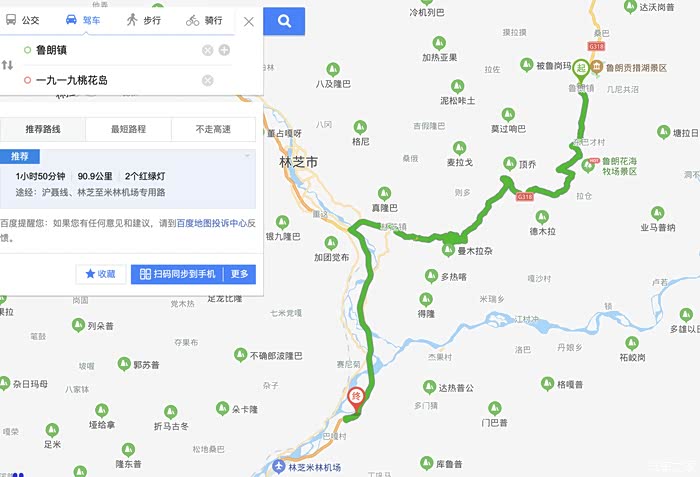Add a waypoint with the plus icon
The width and height of the screenshot is (700, 477).
click(224, 50)
